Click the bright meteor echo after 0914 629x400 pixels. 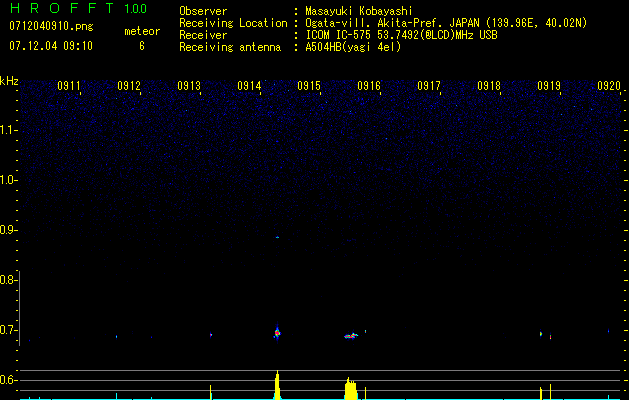277,333
